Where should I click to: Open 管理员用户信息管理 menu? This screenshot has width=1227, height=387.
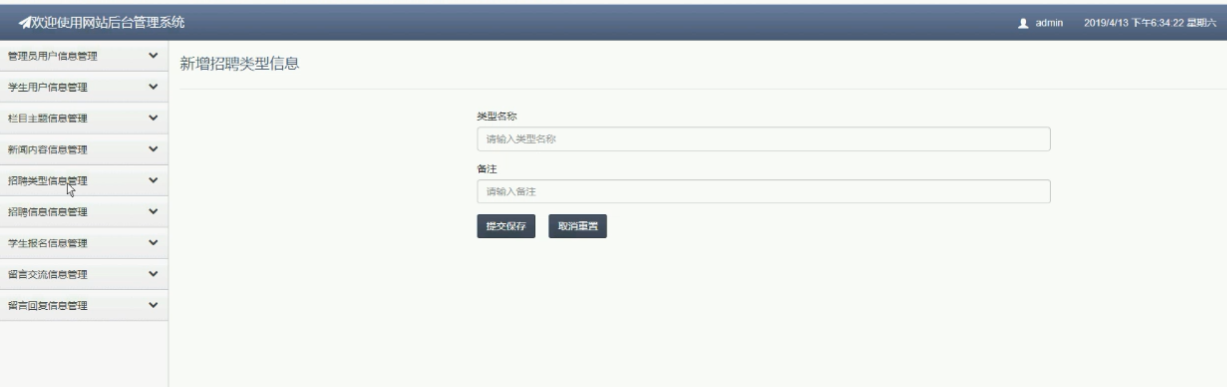click(83, 56)
